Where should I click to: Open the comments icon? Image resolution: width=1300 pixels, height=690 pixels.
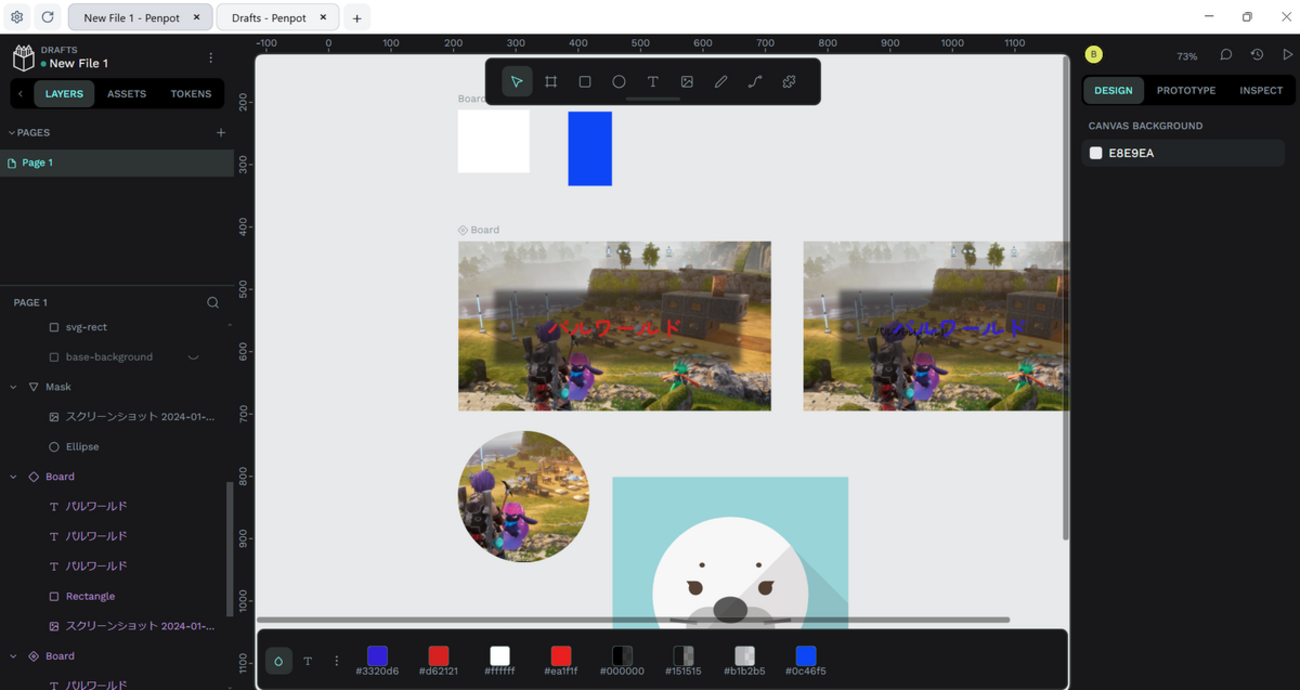click(x=1226, y=55)
